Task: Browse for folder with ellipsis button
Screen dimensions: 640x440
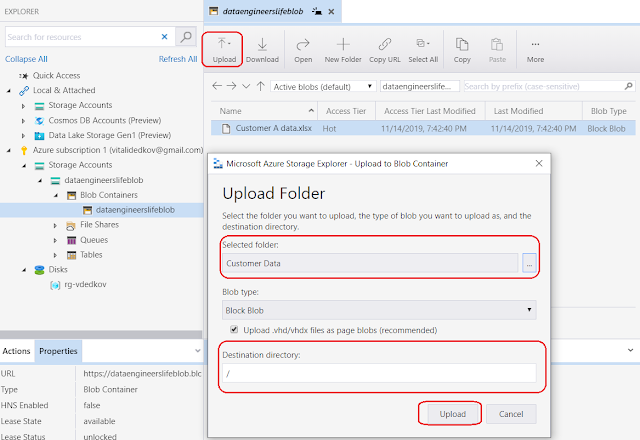Action: click(529, 263)
